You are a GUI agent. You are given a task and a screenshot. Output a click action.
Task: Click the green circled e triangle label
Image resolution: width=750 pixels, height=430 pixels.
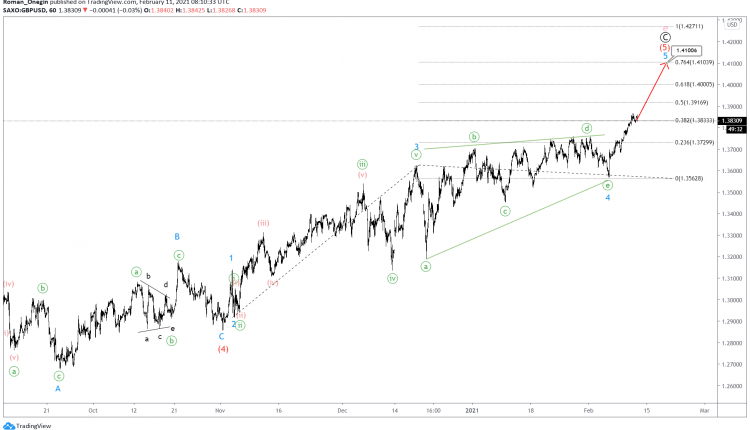[x=607, y=185]
